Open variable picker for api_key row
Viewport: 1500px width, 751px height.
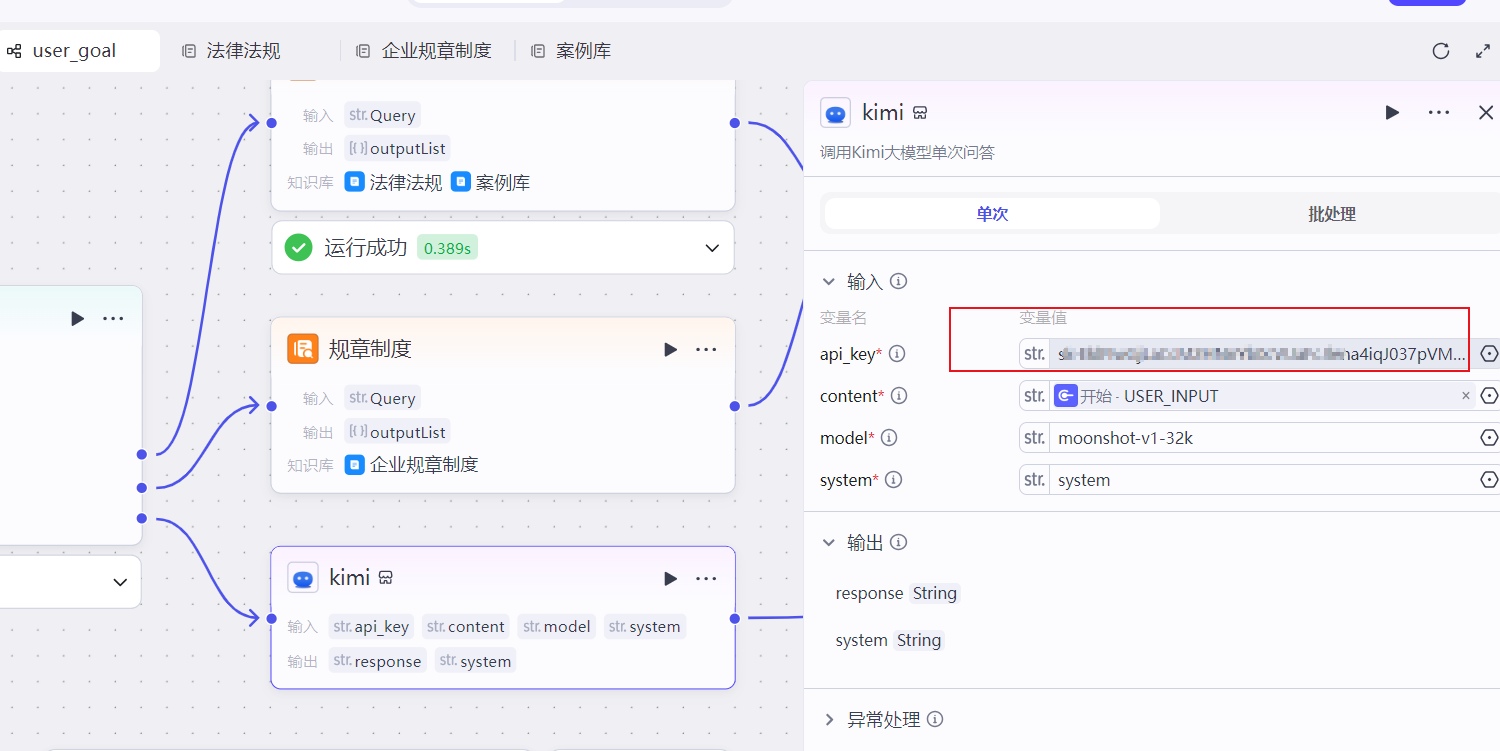coord(1489,354)
